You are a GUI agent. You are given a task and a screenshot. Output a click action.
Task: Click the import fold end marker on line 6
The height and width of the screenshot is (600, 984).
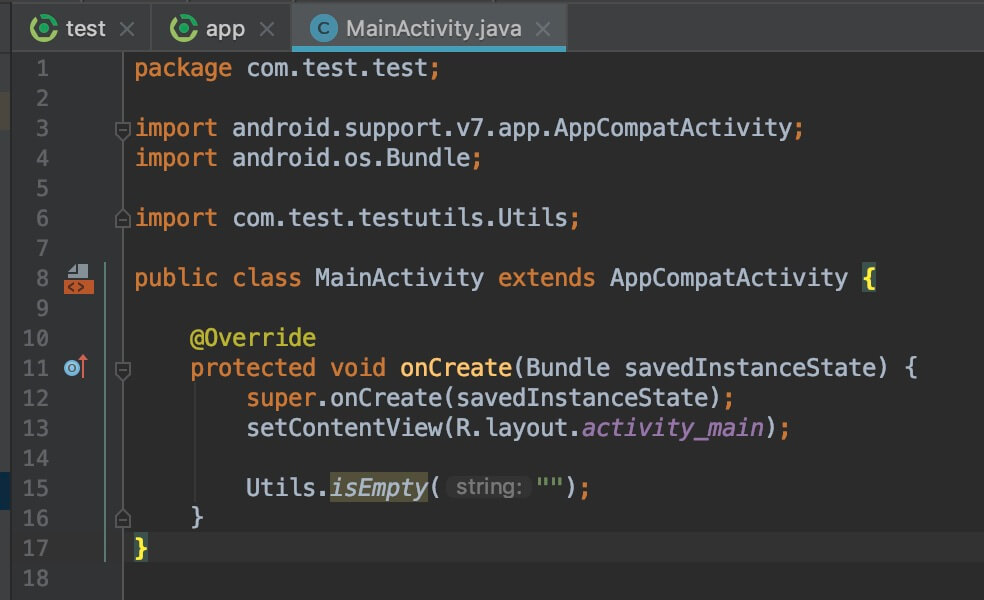pos(122,219)
